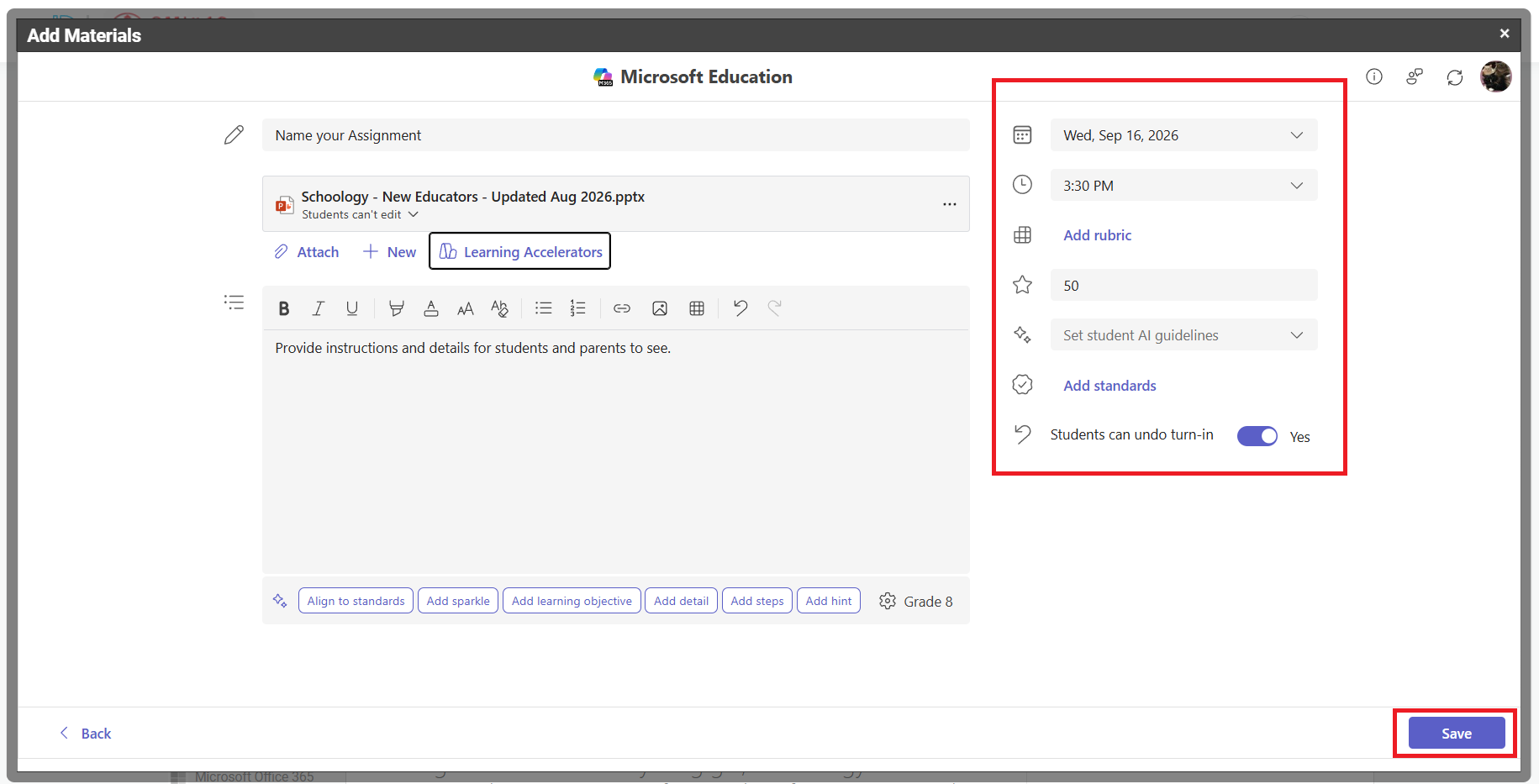Expand Students can't edit permission menu
This screenshot has width=1539, height=784.
(x=360, y=214)
